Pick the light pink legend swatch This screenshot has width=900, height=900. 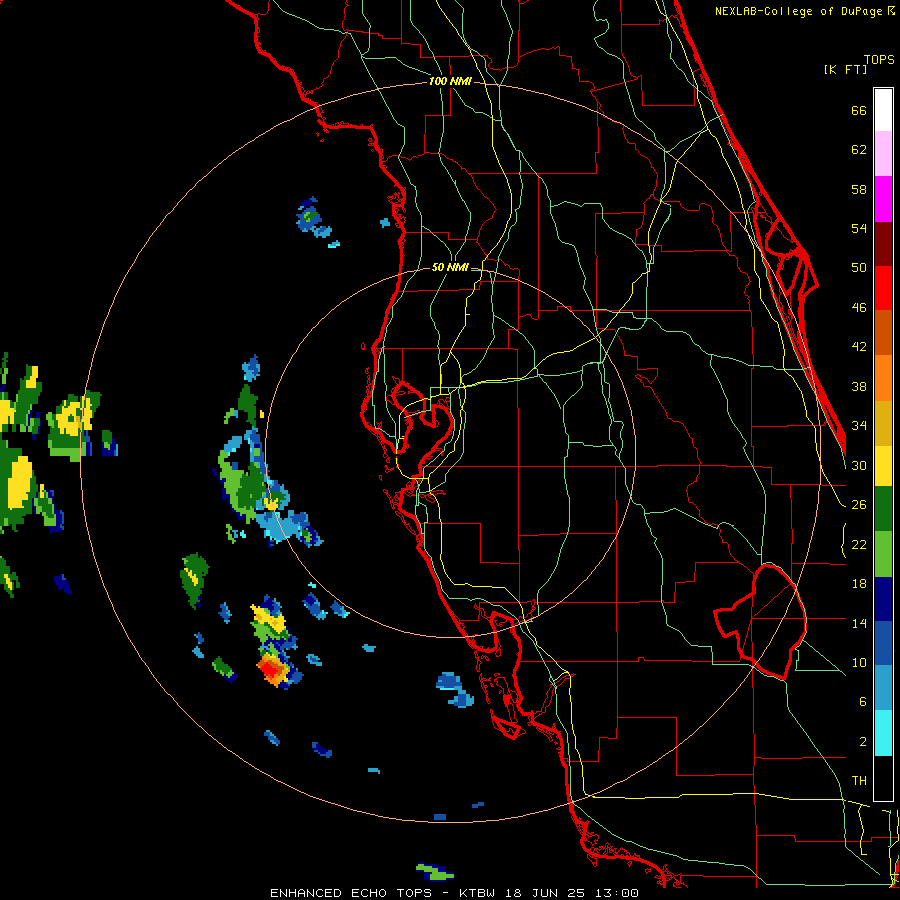coord(883,154)
